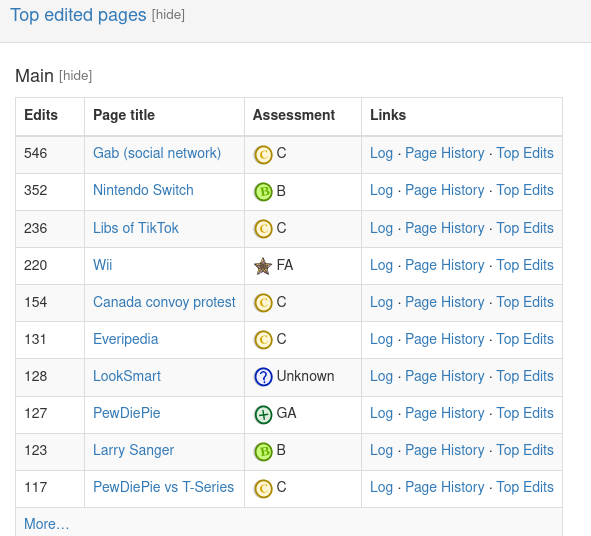Open Top Edits for Gab (social network)
The width and height of the screenshot is (591, 536).
(525, 153)
